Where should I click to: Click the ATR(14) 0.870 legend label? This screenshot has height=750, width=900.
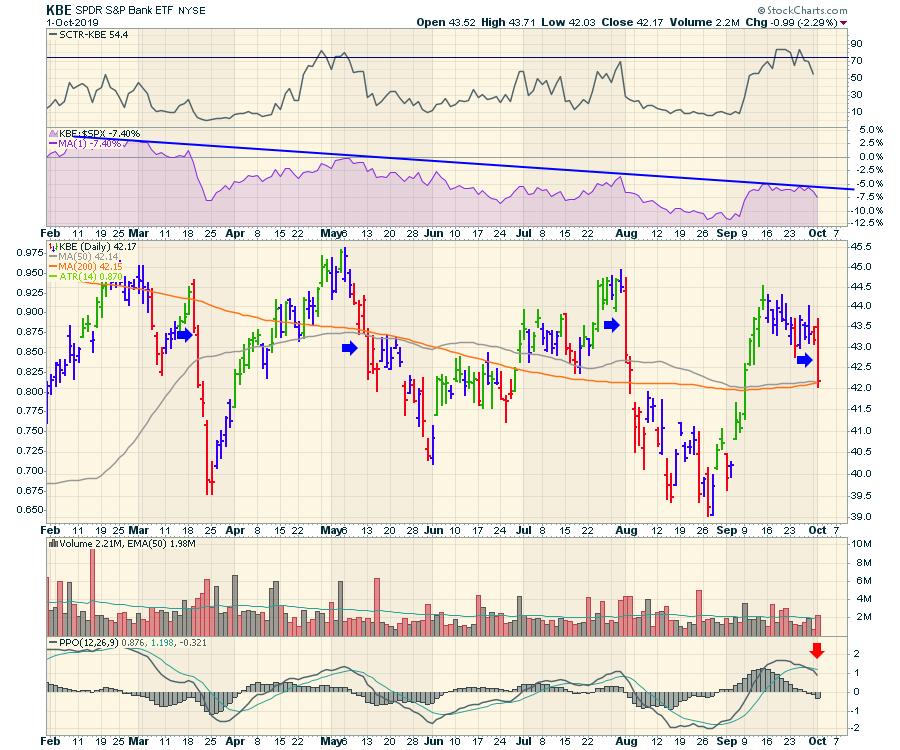click(x=91, y=276)
